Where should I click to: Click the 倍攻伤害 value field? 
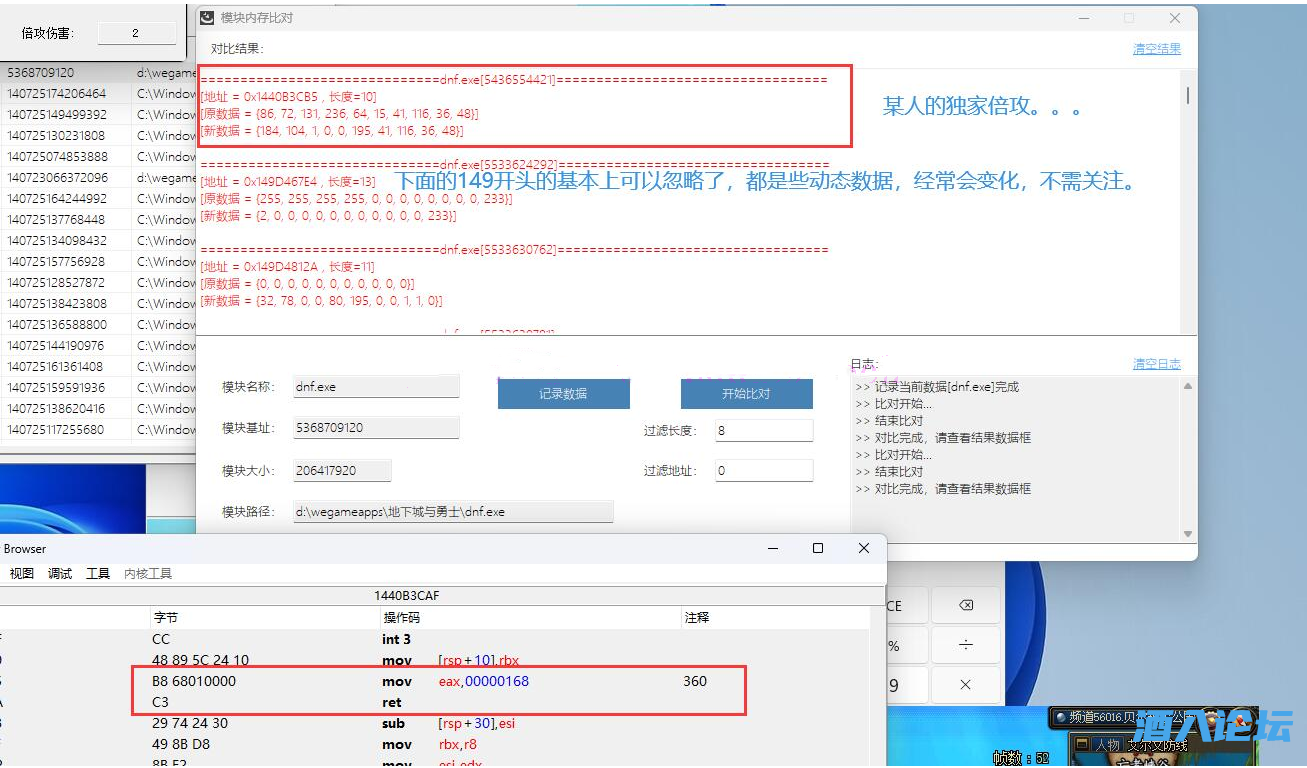coord(137,33)
